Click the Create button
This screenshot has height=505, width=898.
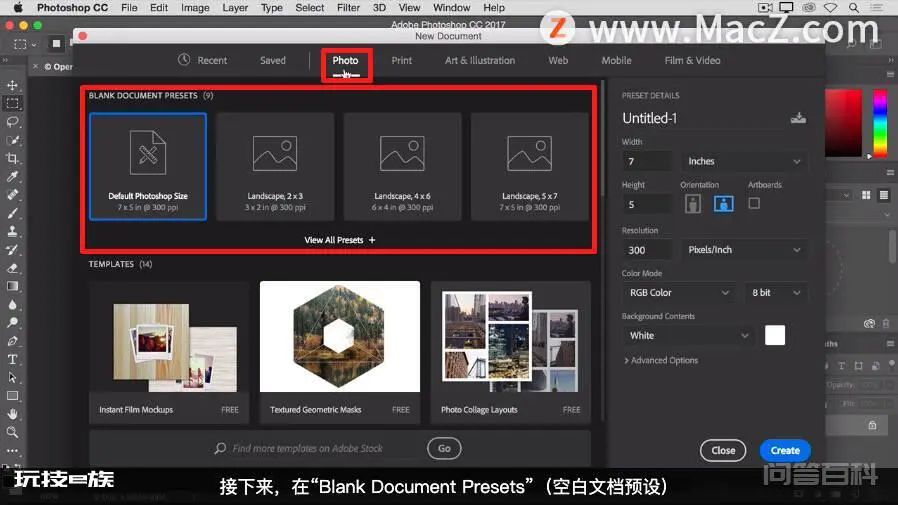pos(785,451)
